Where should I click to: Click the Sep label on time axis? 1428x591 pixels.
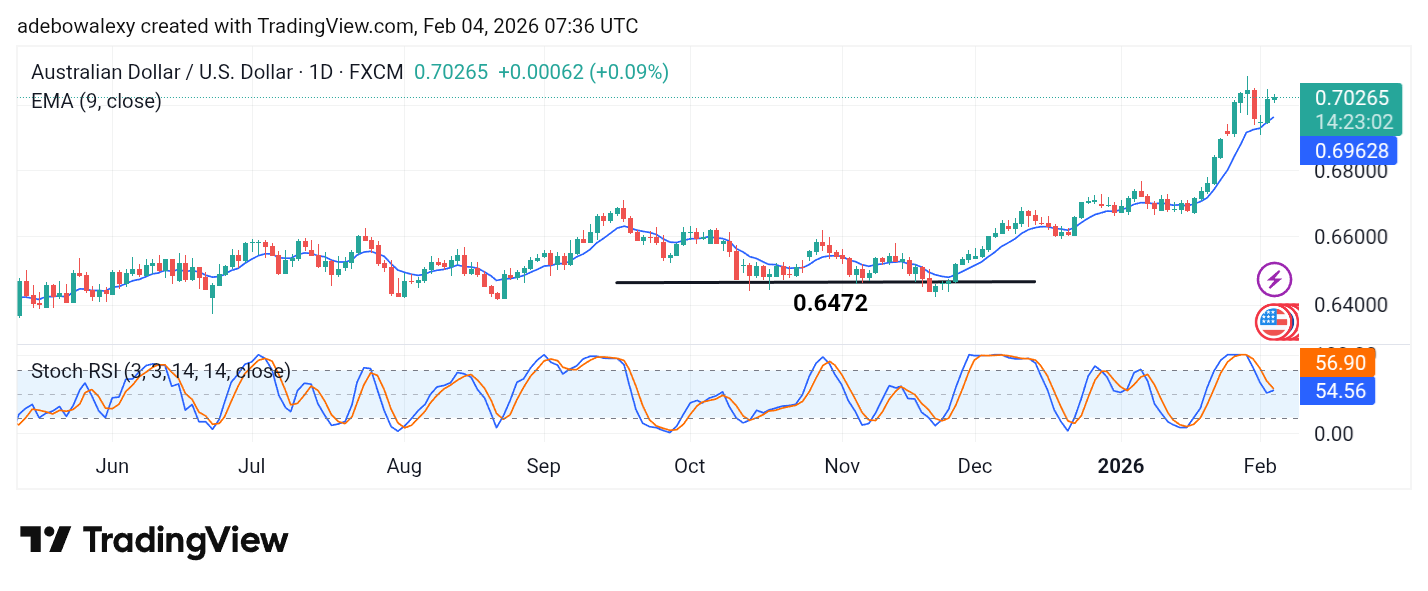tap(544, 466)
